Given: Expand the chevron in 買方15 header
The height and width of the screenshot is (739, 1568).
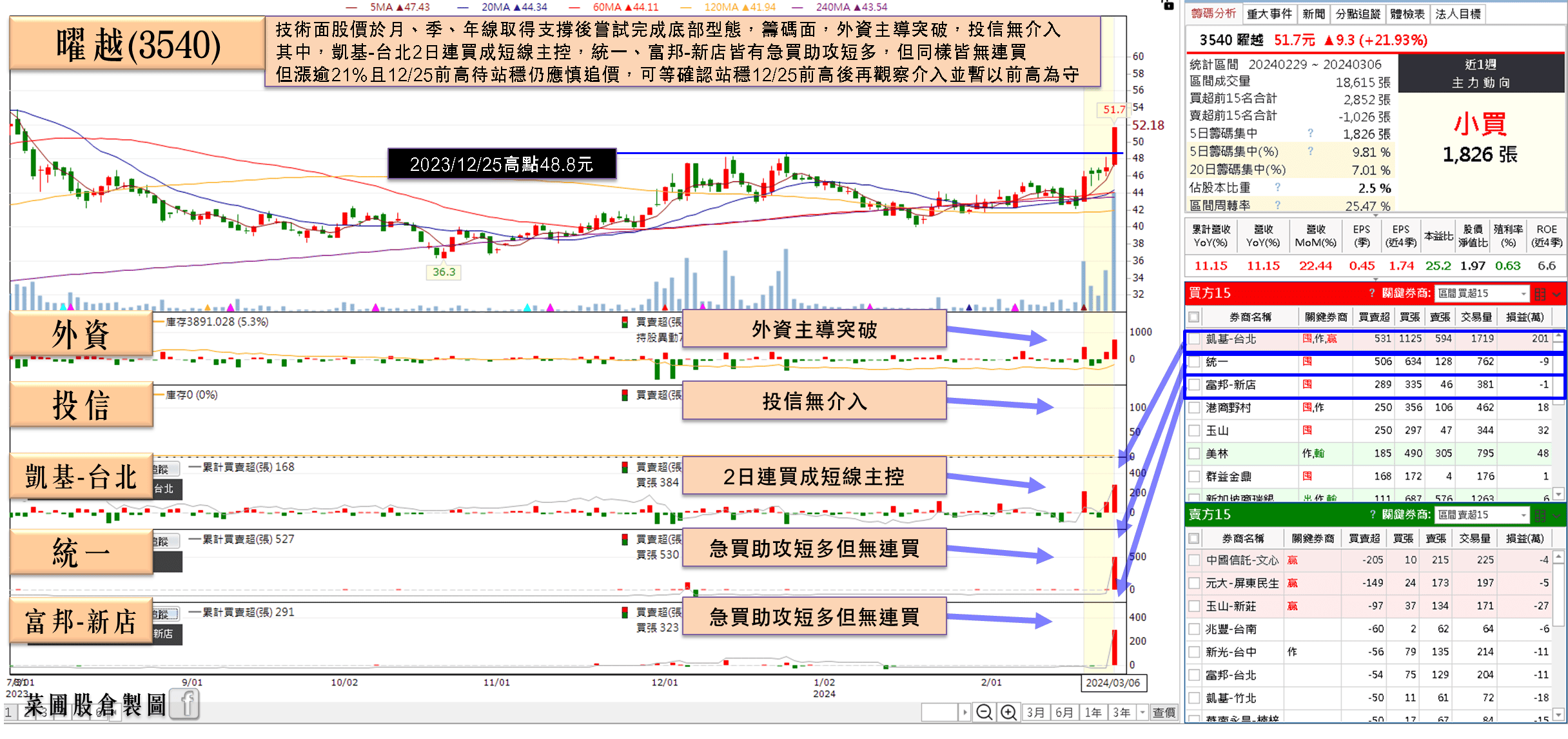Looking at the screenshot, I should tap(1556, 294).
